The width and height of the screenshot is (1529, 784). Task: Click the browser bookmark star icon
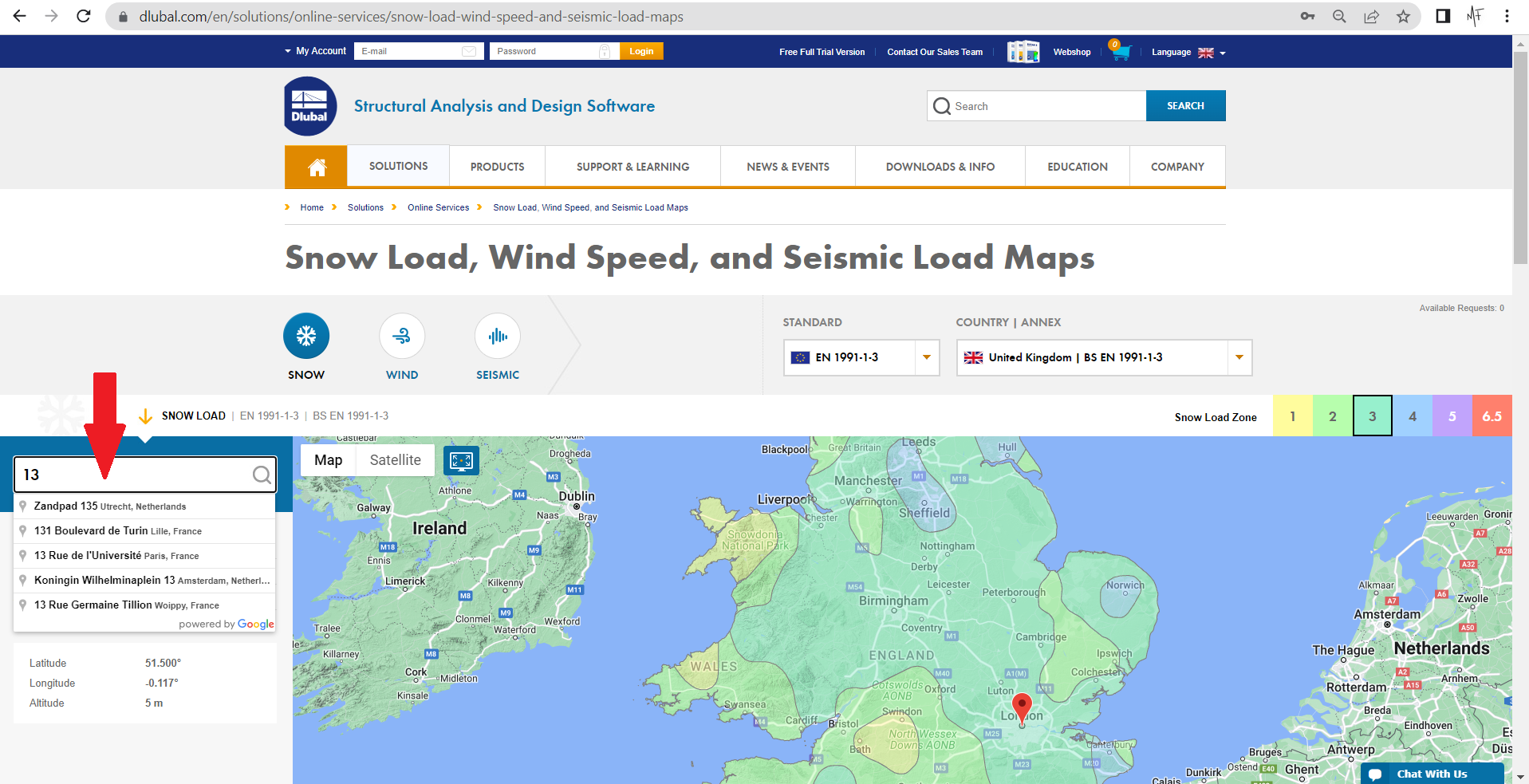(x=1403, y=17)
